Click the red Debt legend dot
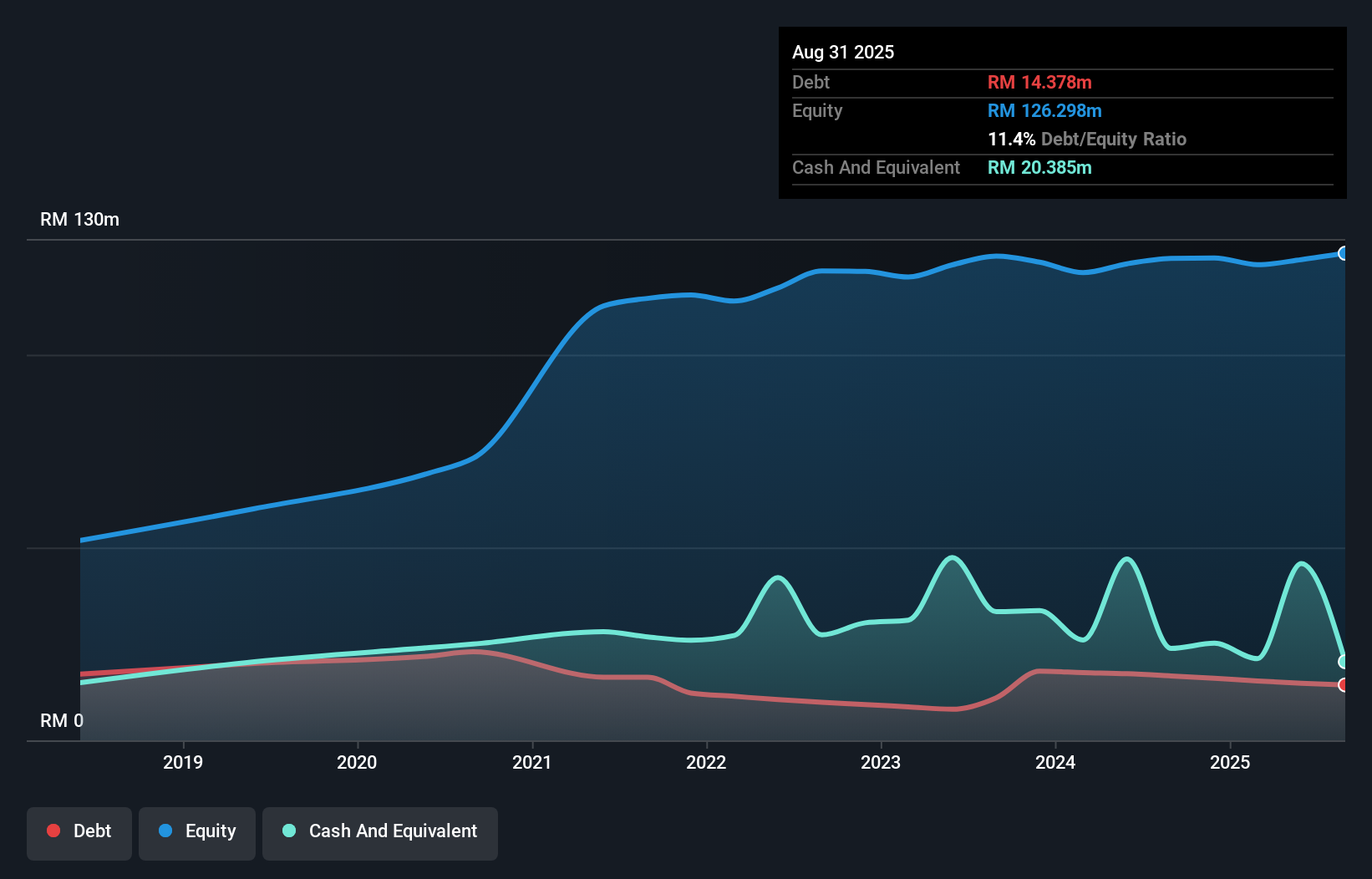1372x879 pixels. tap(53, 831)
